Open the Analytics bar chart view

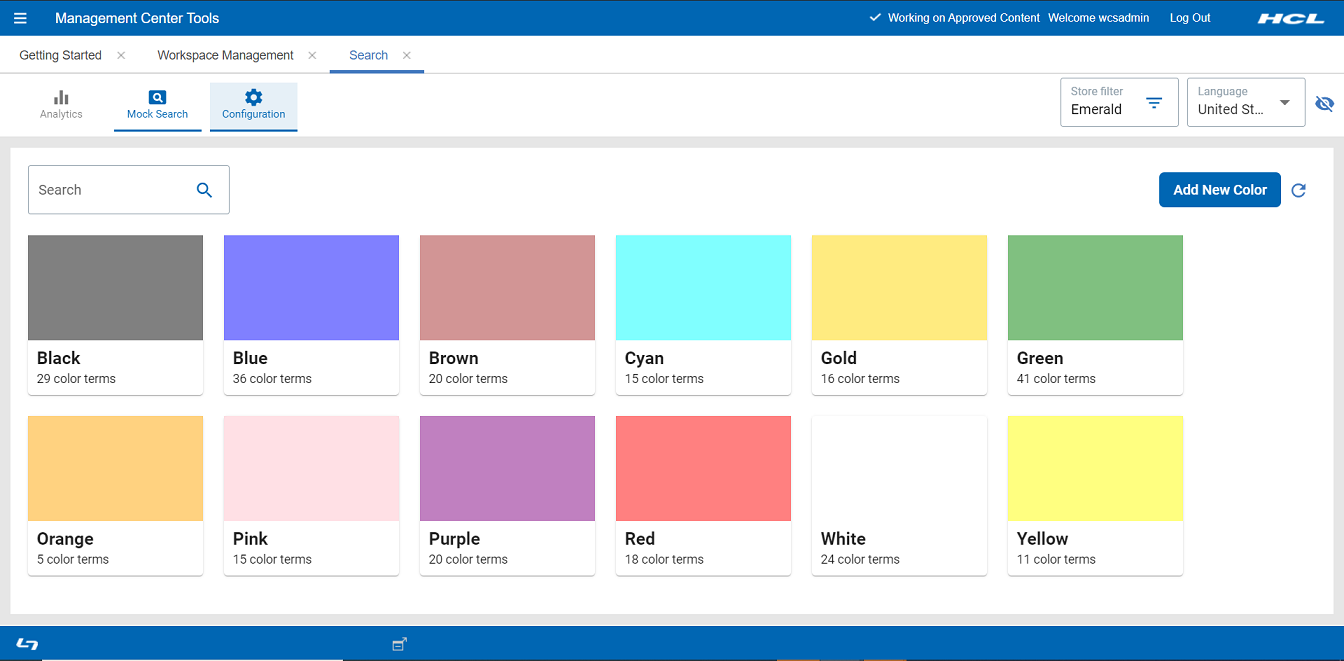(61, 105)
